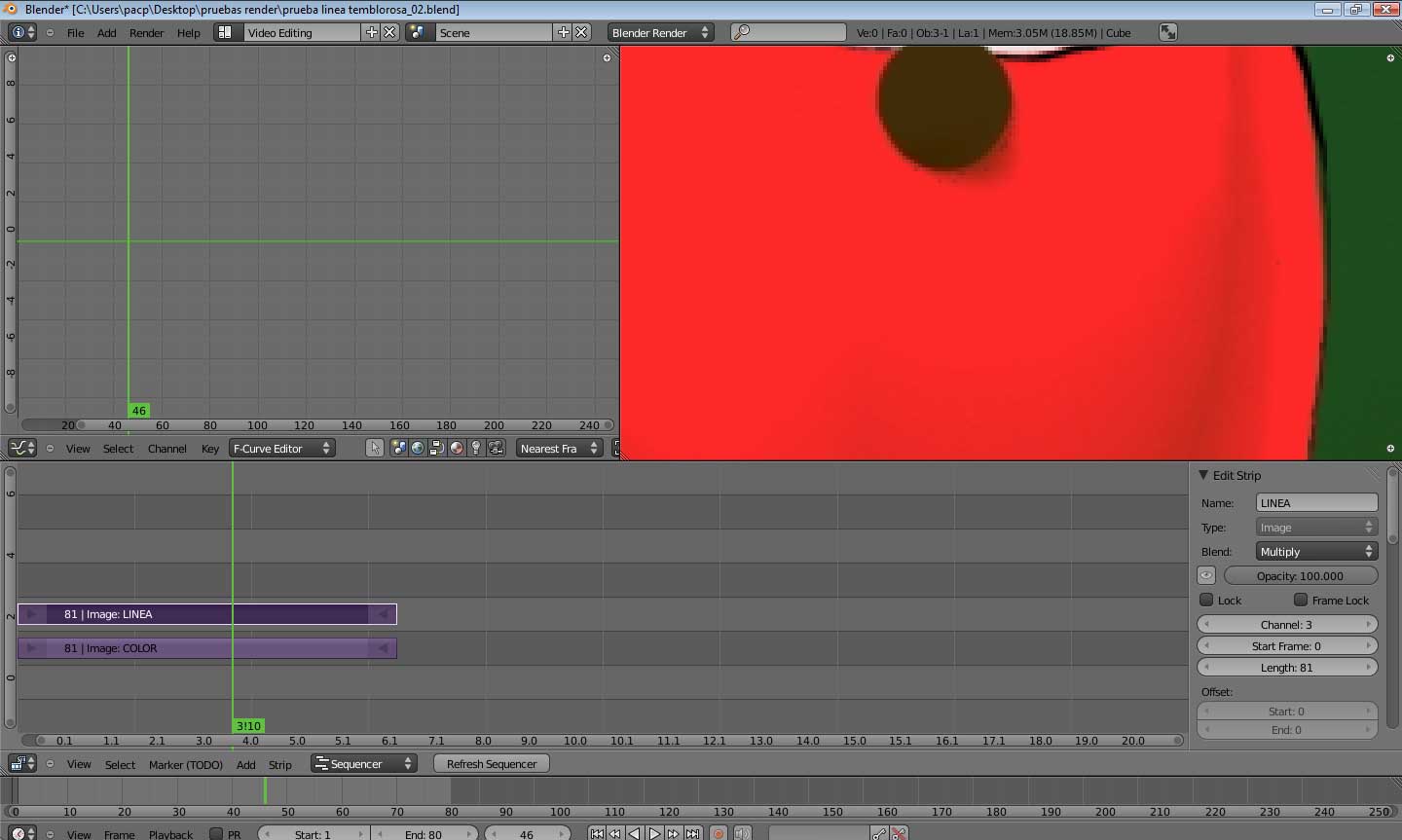Toggle audio mute in timeline
1402x840 pixels.
click(x=743, y=834)
